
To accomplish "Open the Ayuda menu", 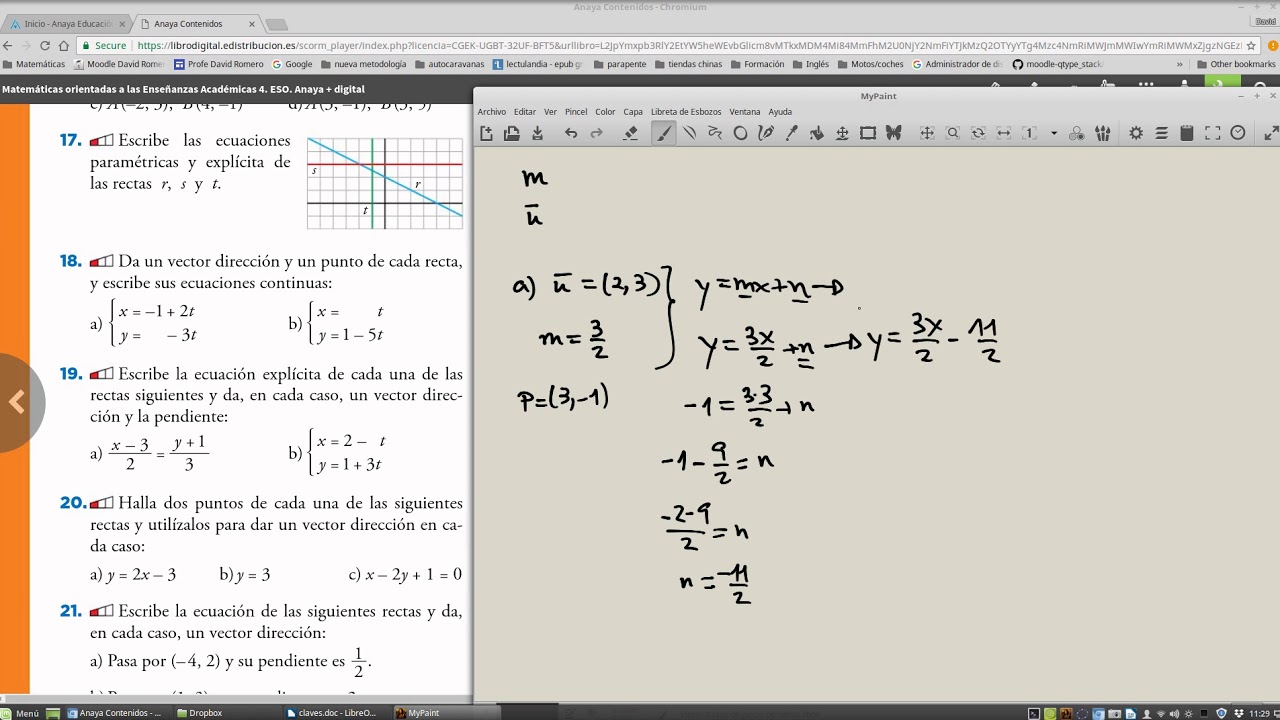I will [780, 112].
